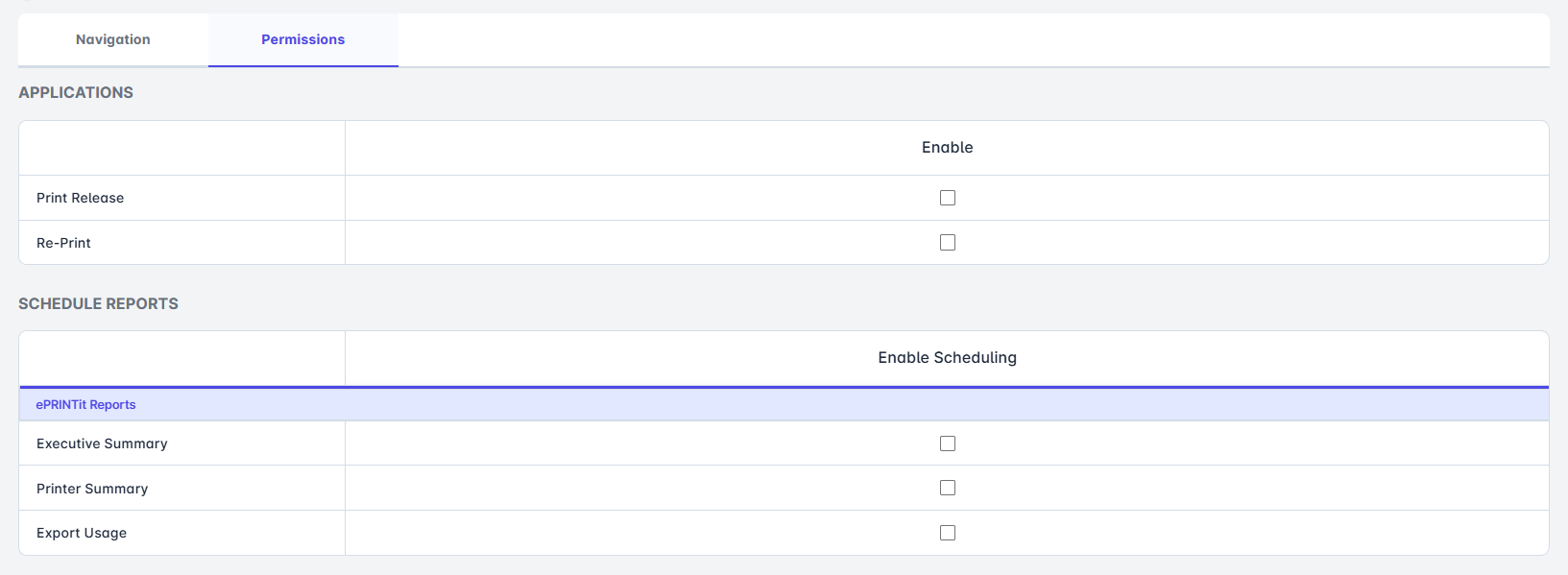Click the Enable Scheduling column header
This screenshot has width=1568, height=575.
click(x=947, y=357)
